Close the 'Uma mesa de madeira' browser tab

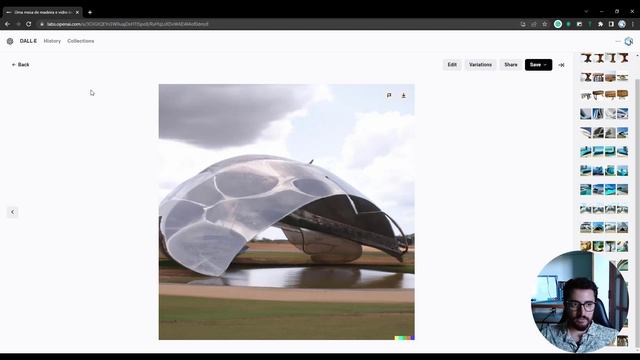(x=77, y=12)
